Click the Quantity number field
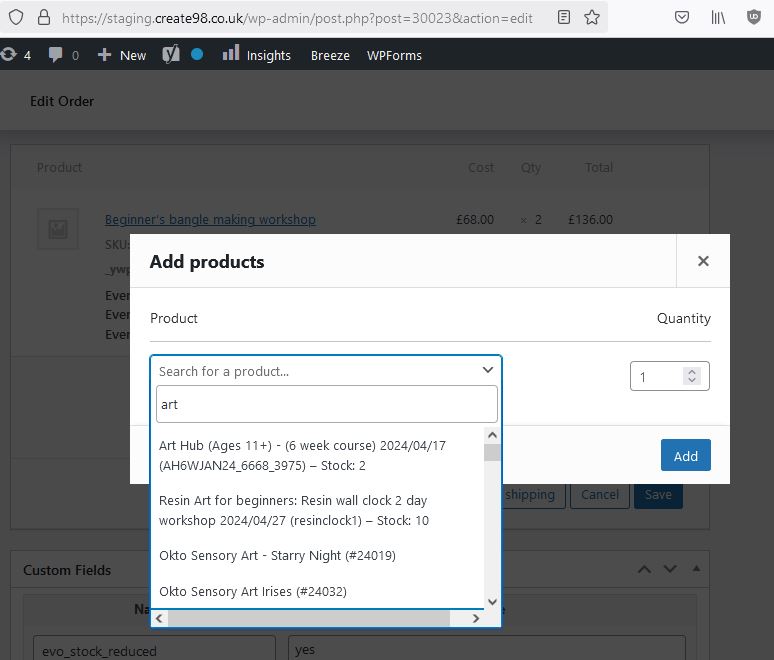774x660 pixels. [x=670, y=376]
